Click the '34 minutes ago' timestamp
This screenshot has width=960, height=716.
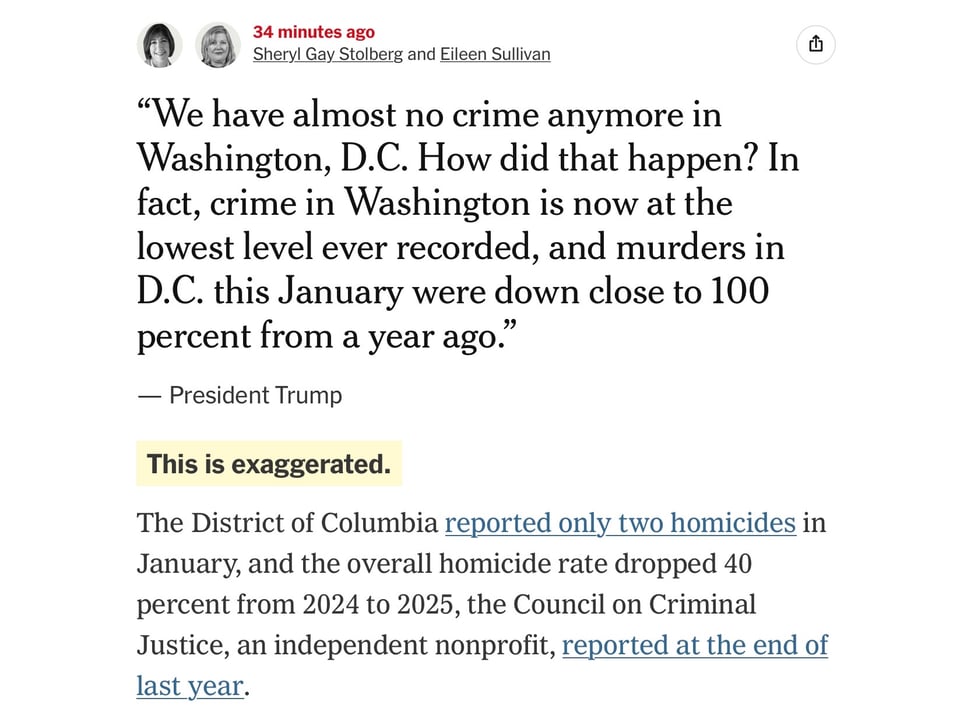coord(314,31)
